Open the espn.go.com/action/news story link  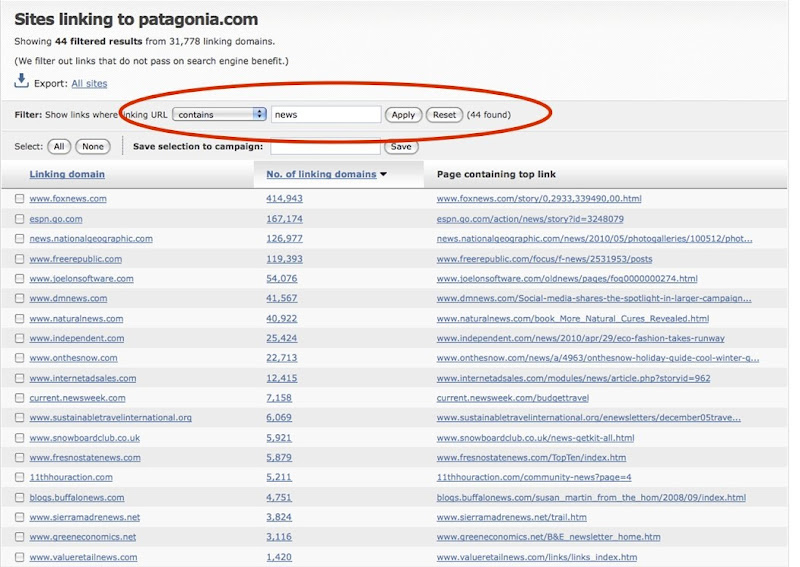(x=530, y=218)
